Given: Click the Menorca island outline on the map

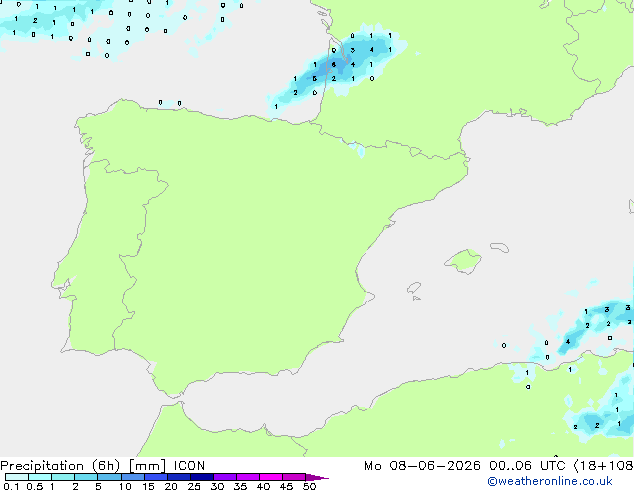Looking at the screenshot, I should pyautogui.click(x=500, y=247).
